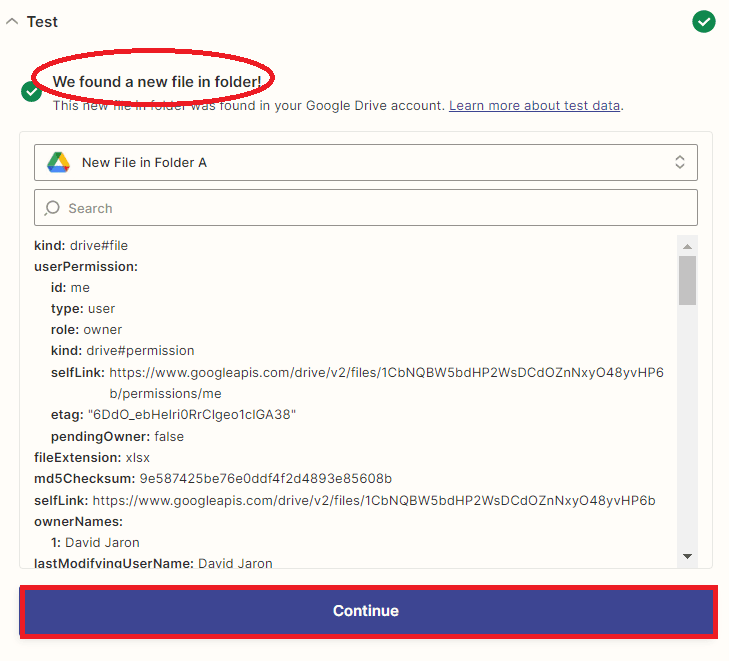Collapse the Test section chevron
The height and width of the screenshot is (661, 729).
tap(12, 22)
